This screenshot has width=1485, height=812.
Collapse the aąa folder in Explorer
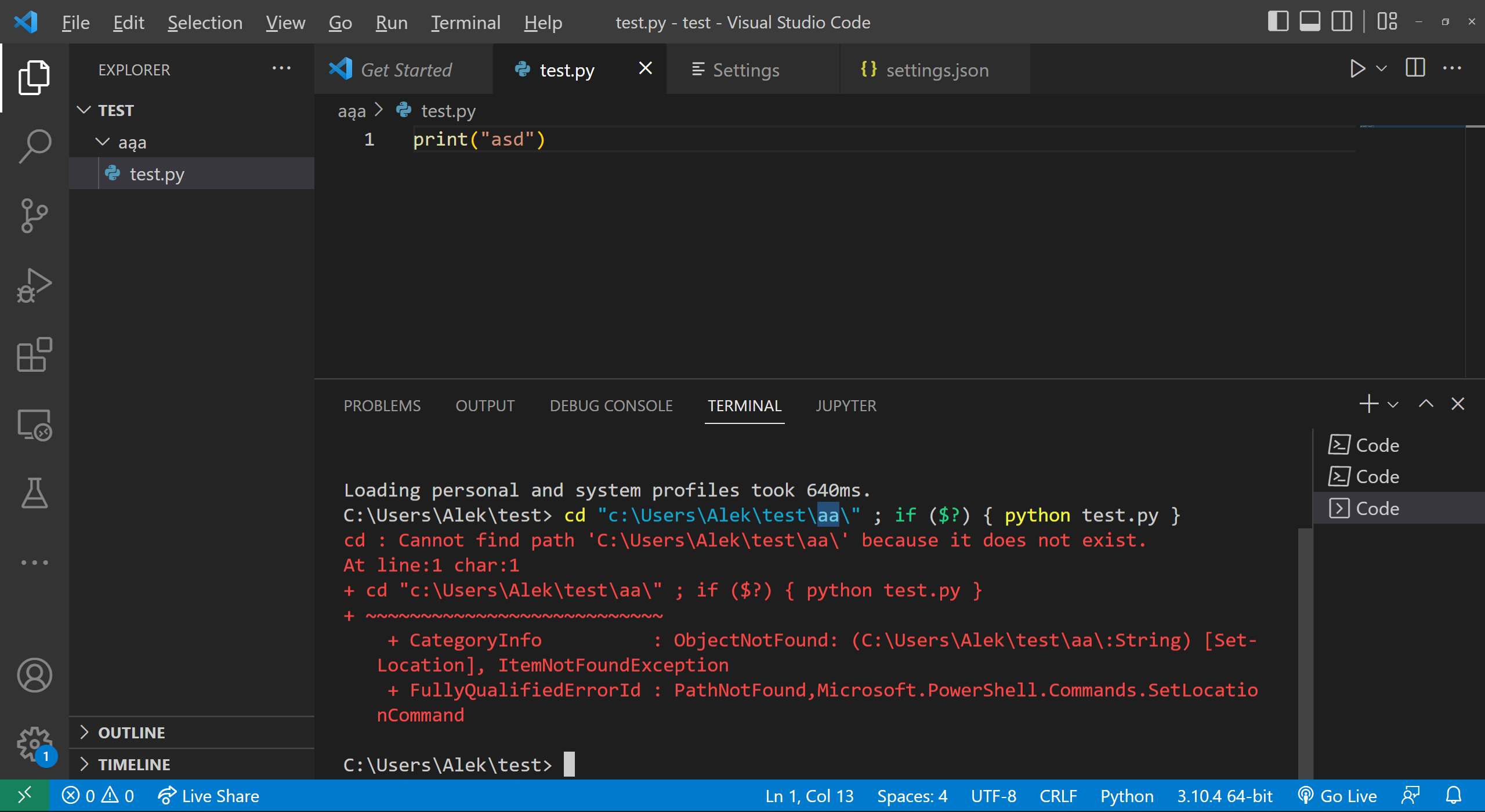(191, 142)
